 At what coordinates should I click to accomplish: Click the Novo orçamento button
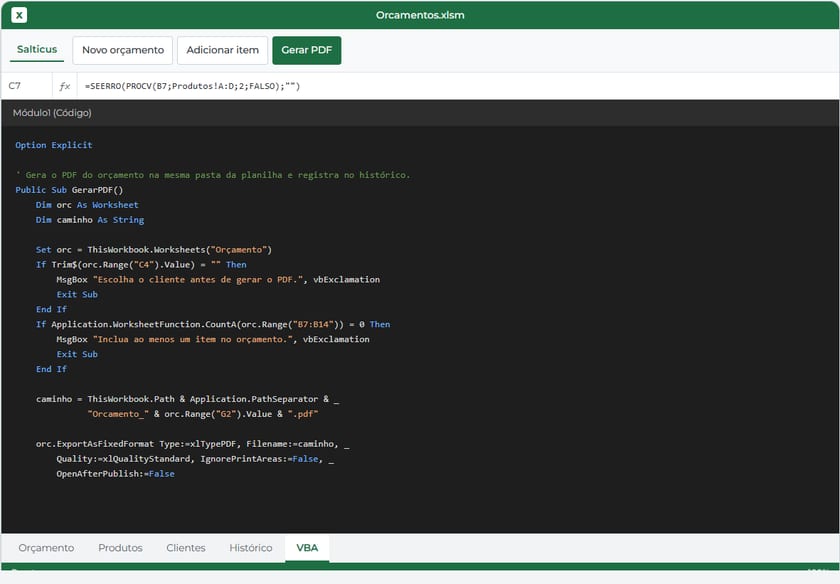[123, 50]
